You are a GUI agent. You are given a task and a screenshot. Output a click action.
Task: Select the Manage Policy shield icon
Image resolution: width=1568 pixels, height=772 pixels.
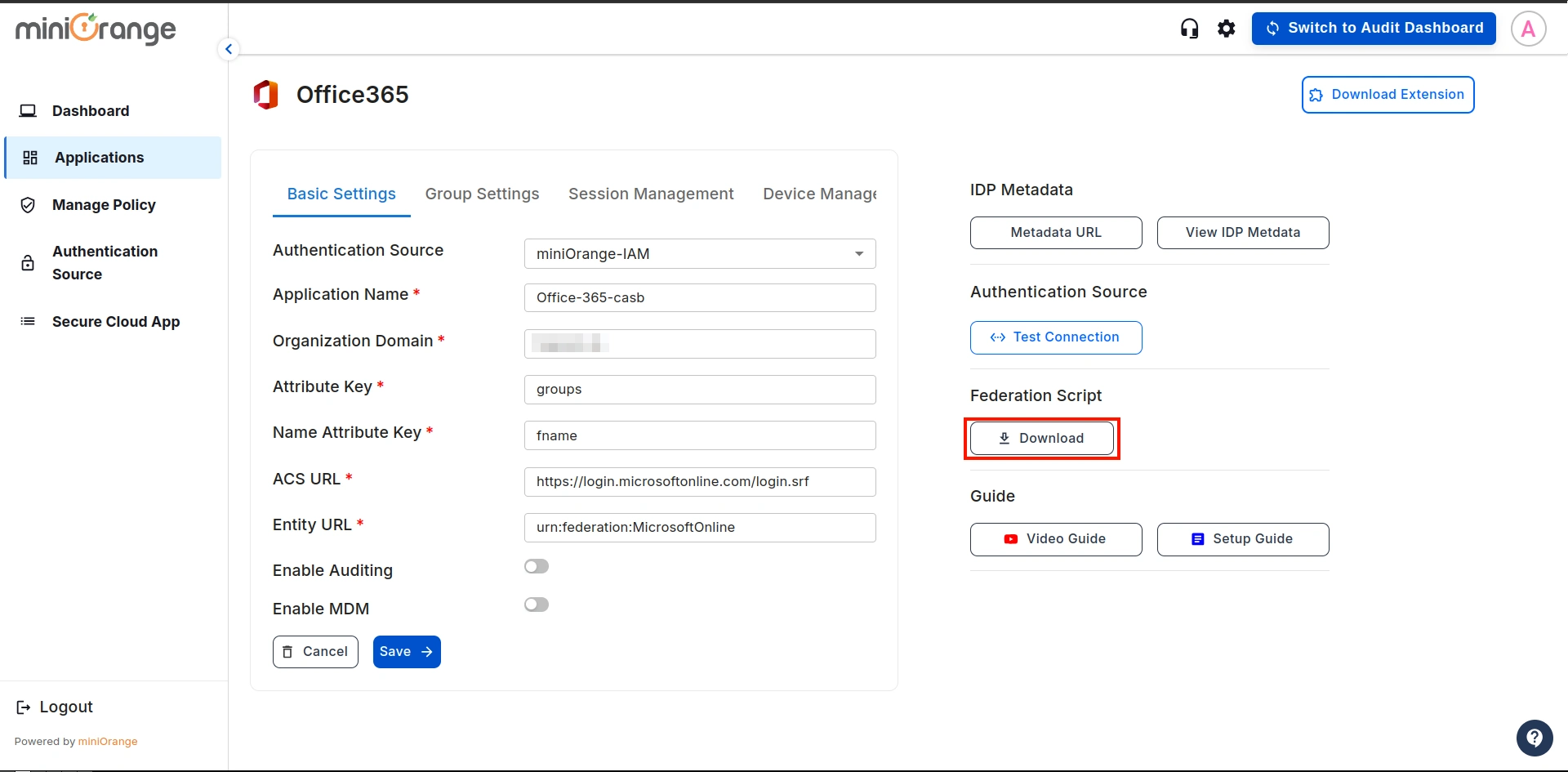(x=28, y=204)
